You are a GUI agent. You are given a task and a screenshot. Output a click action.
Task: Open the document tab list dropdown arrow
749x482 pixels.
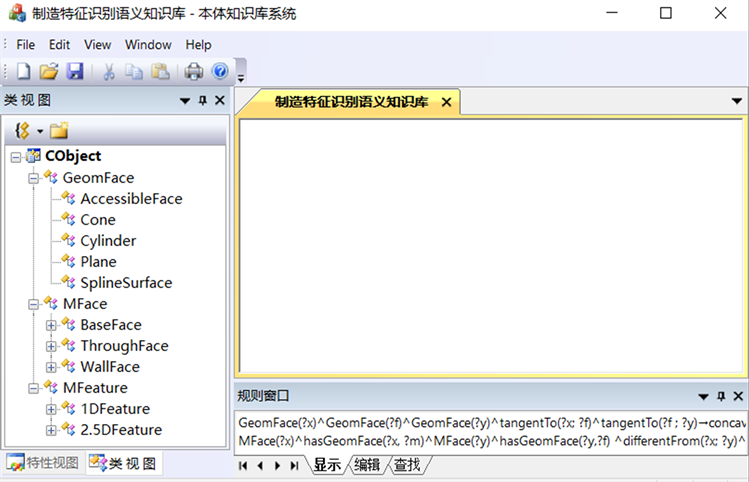[x=737, y=102]
